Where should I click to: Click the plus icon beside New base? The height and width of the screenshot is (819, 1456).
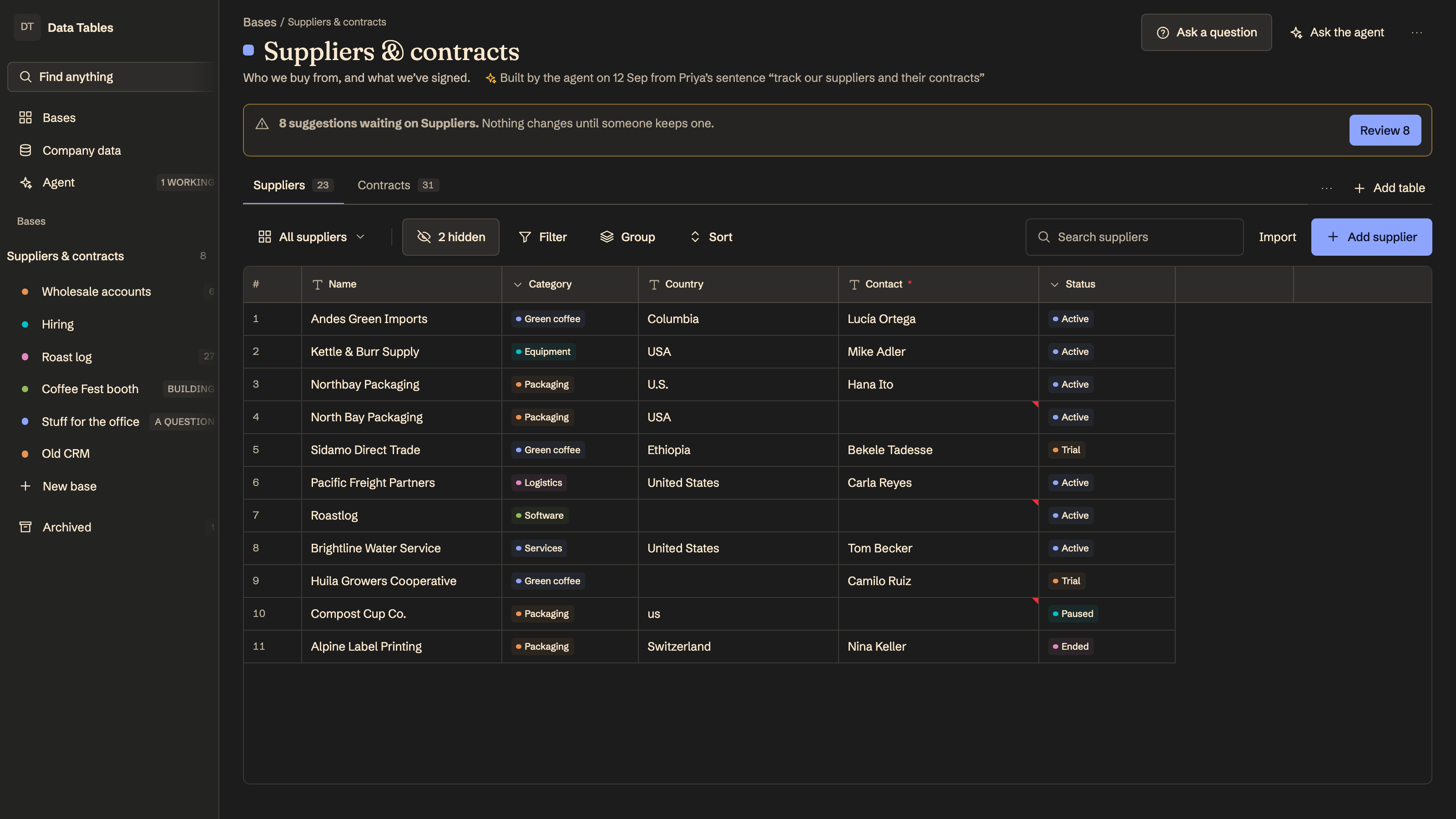tap(25, 486)
